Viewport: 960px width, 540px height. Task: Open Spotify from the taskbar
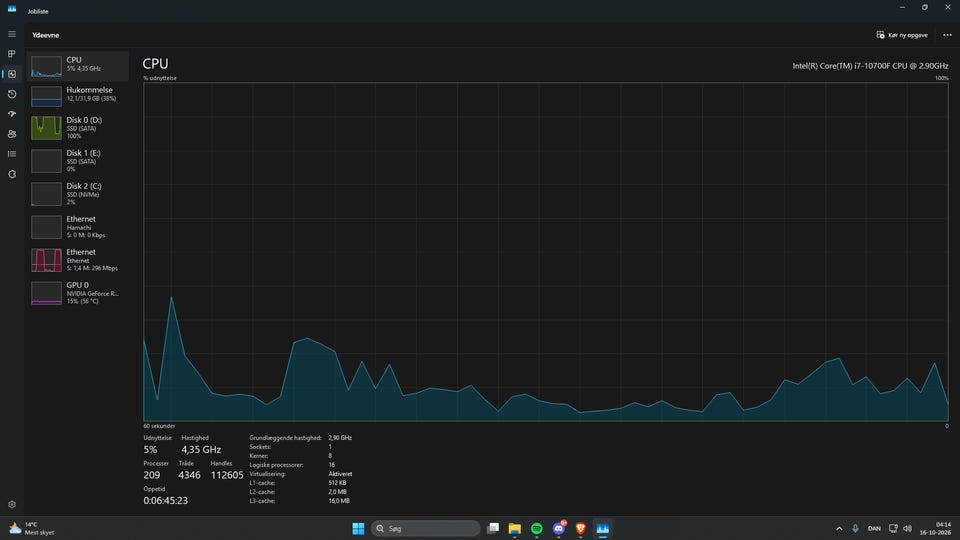coord(537,528)
